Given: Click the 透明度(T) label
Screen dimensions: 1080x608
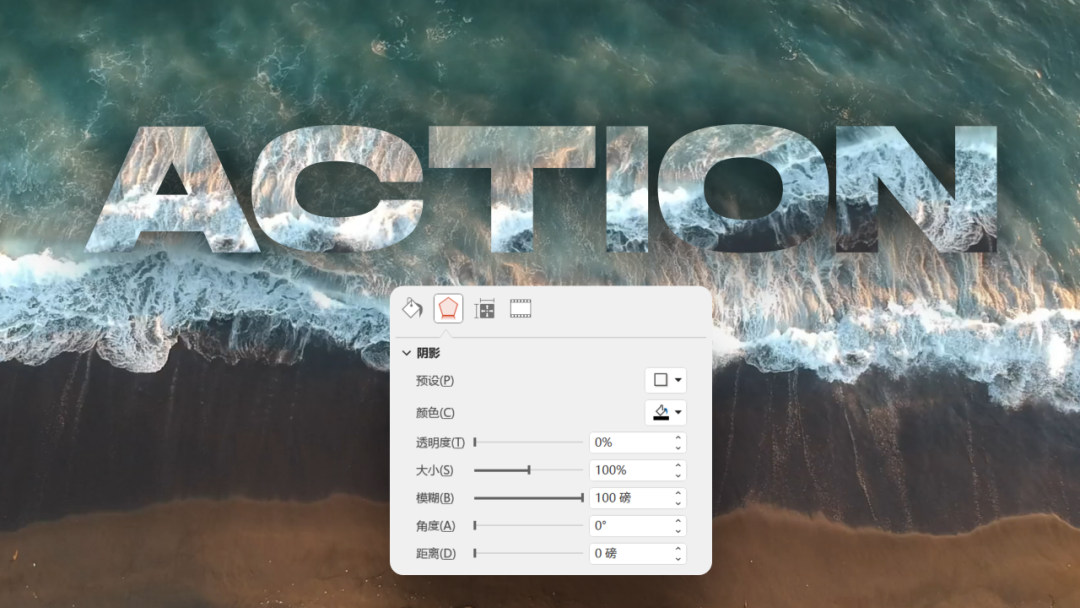Looking at the screenshot, I should pyautogui.click(x=440, y=442).
